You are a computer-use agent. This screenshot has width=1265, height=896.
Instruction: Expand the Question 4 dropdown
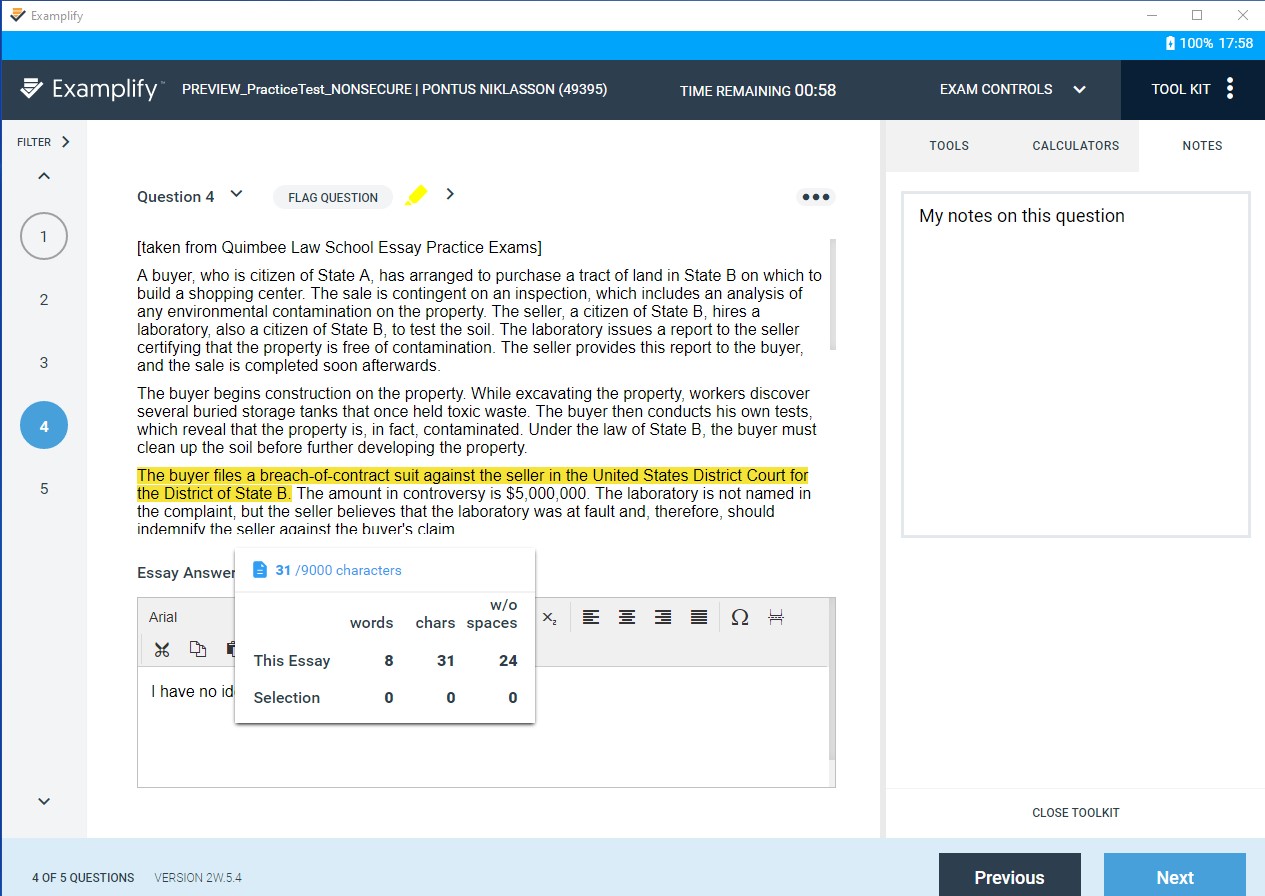tap(236, 194)
